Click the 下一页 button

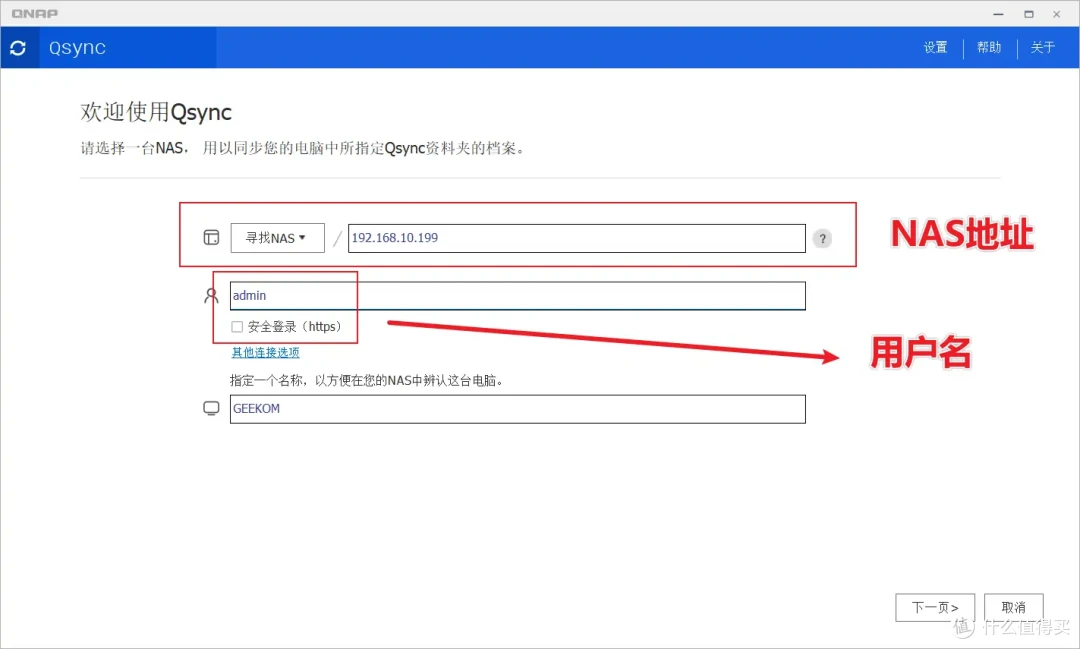[x=935, y=608]
